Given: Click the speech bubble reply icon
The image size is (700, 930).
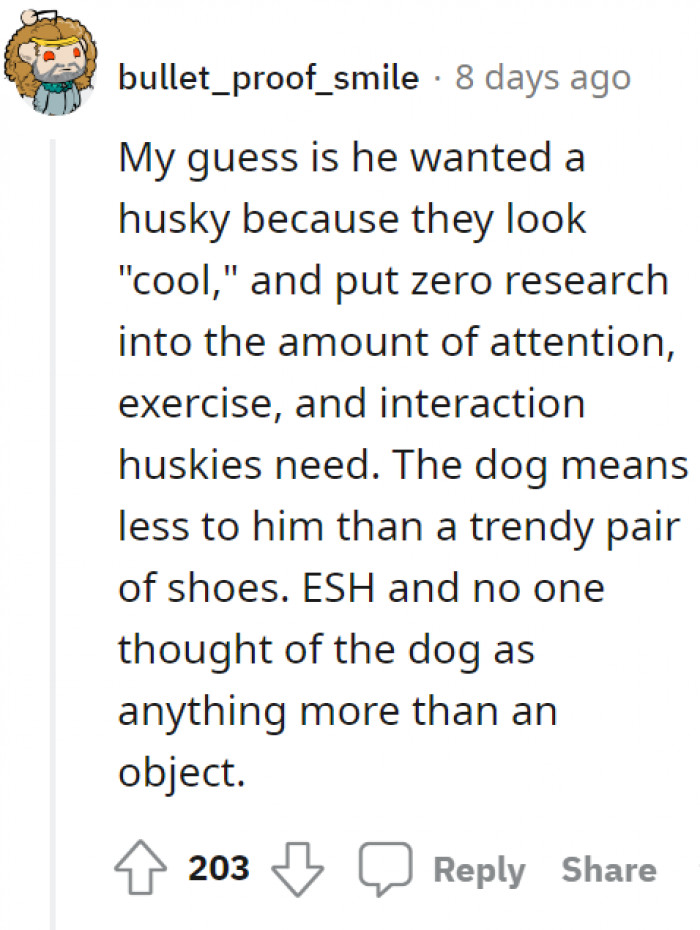Looking at the screenshot, I should coord(386,870).
